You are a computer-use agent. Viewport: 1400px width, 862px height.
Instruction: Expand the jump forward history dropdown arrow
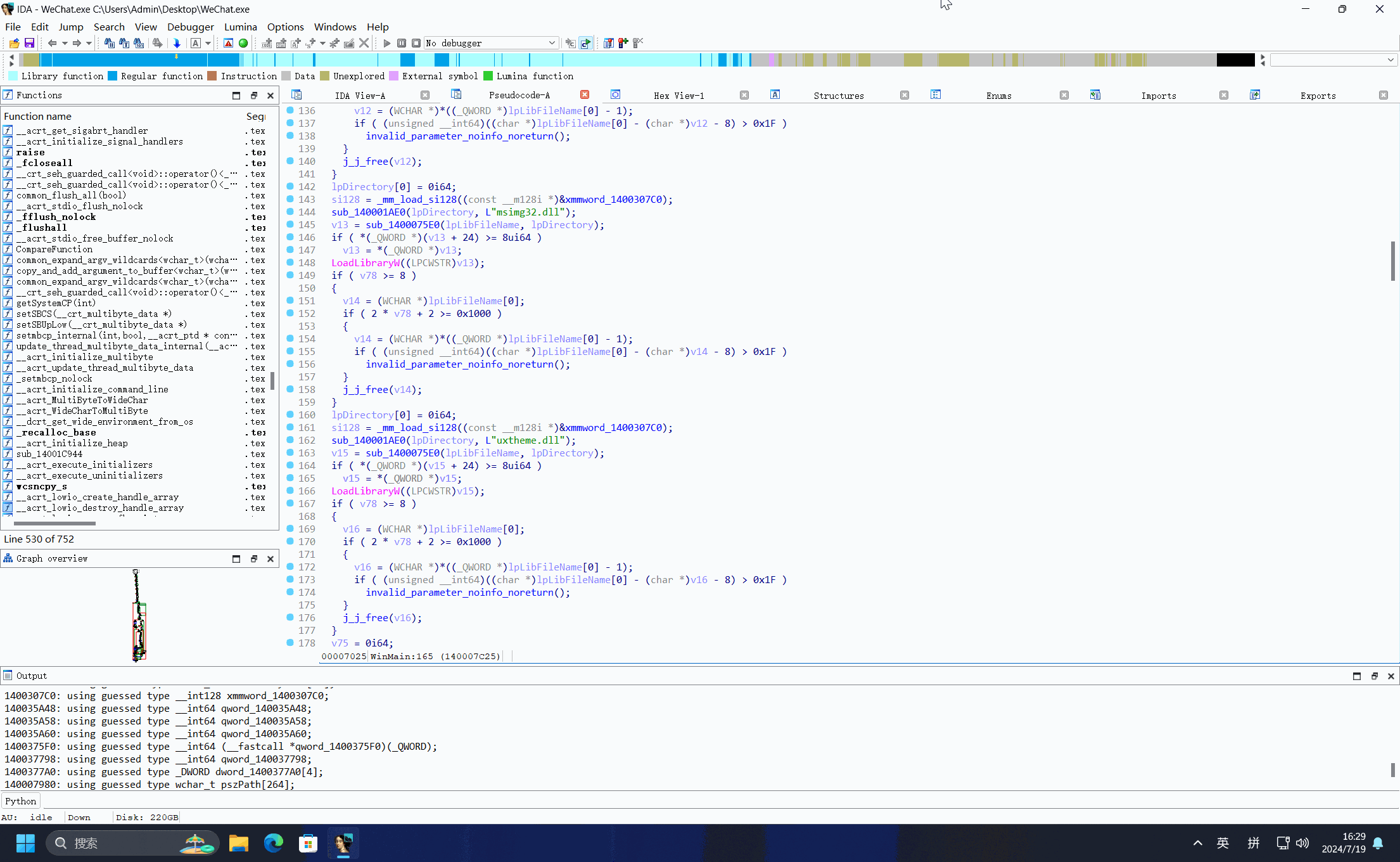[89, 43]
